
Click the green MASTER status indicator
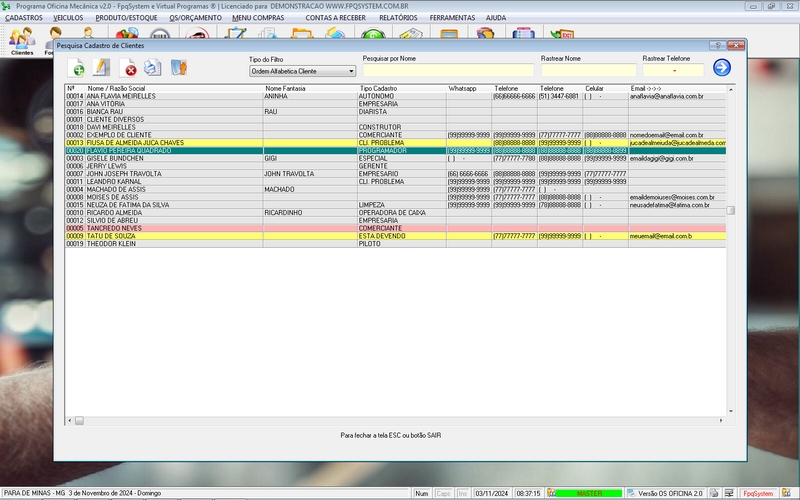pyautogui.click(x=589, y=493)
